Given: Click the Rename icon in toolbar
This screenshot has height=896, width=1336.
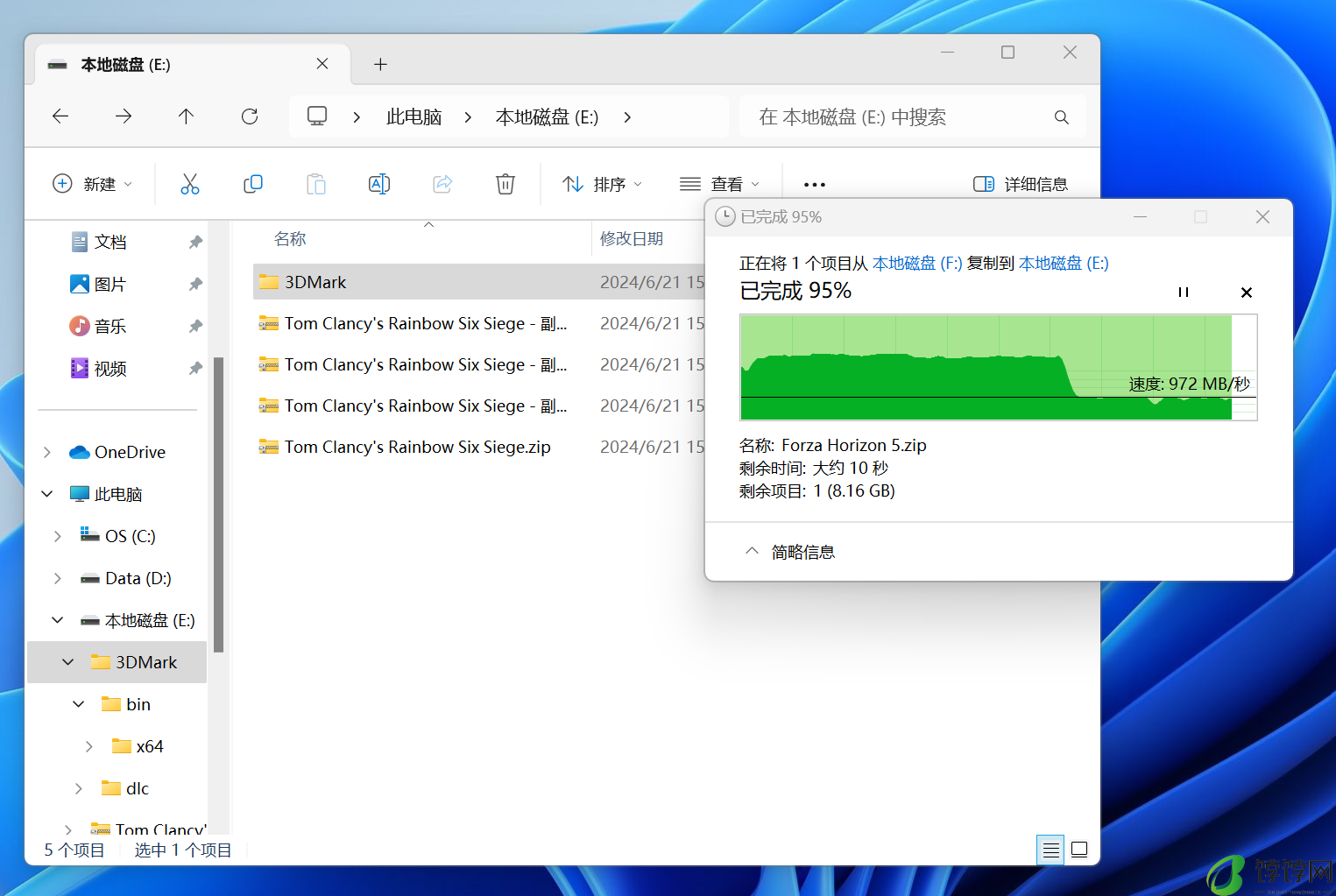Looking at the screenshot, I should pyautogui.click(x=379, y=184).
